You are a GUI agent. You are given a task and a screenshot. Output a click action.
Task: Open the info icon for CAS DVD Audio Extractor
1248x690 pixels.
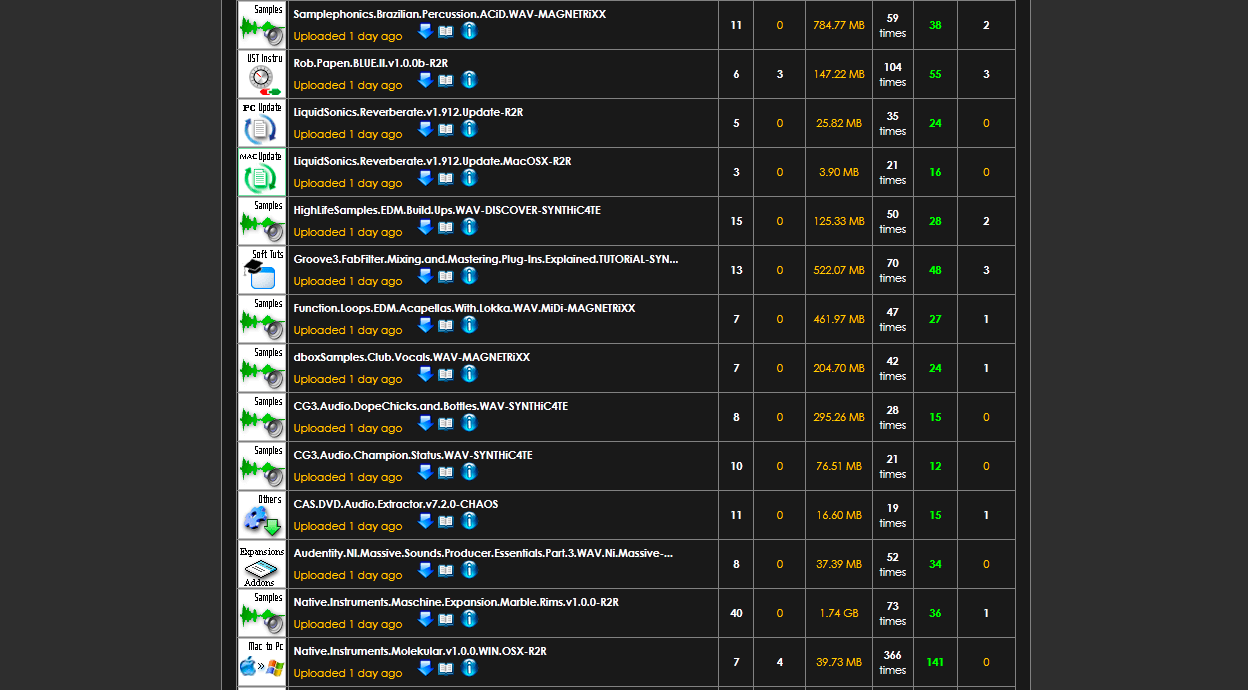point(469,521)
